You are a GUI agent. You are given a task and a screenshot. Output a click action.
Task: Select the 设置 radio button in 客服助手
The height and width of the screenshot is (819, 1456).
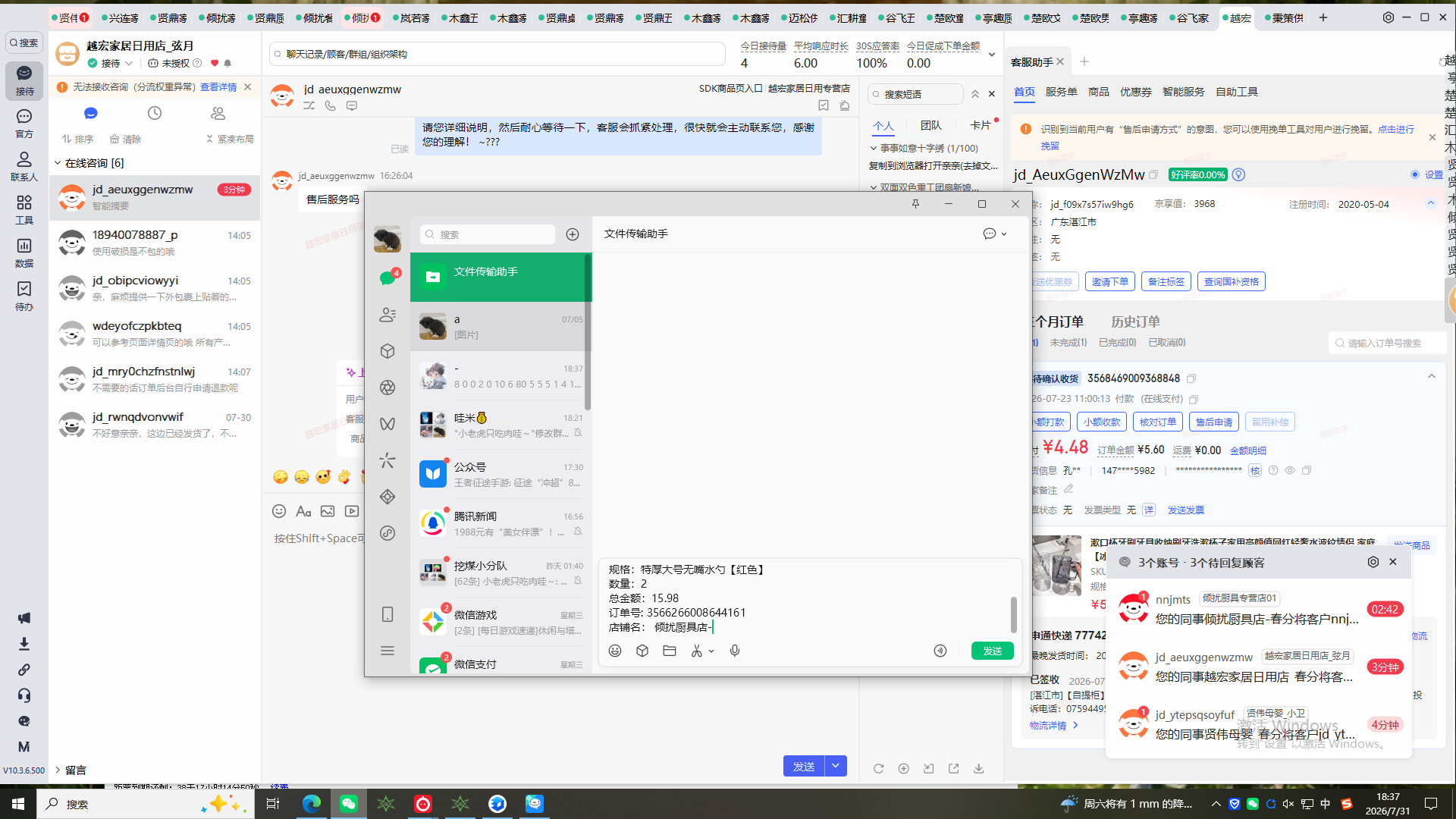pos(1415,174)
